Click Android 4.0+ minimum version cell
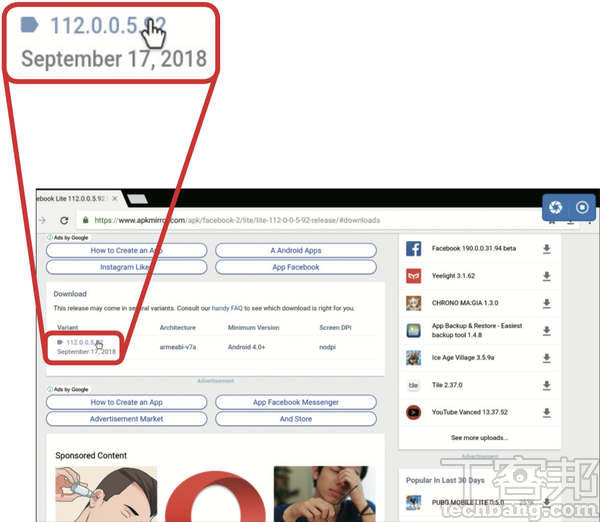The image size is (600, 522). point(246,347)
